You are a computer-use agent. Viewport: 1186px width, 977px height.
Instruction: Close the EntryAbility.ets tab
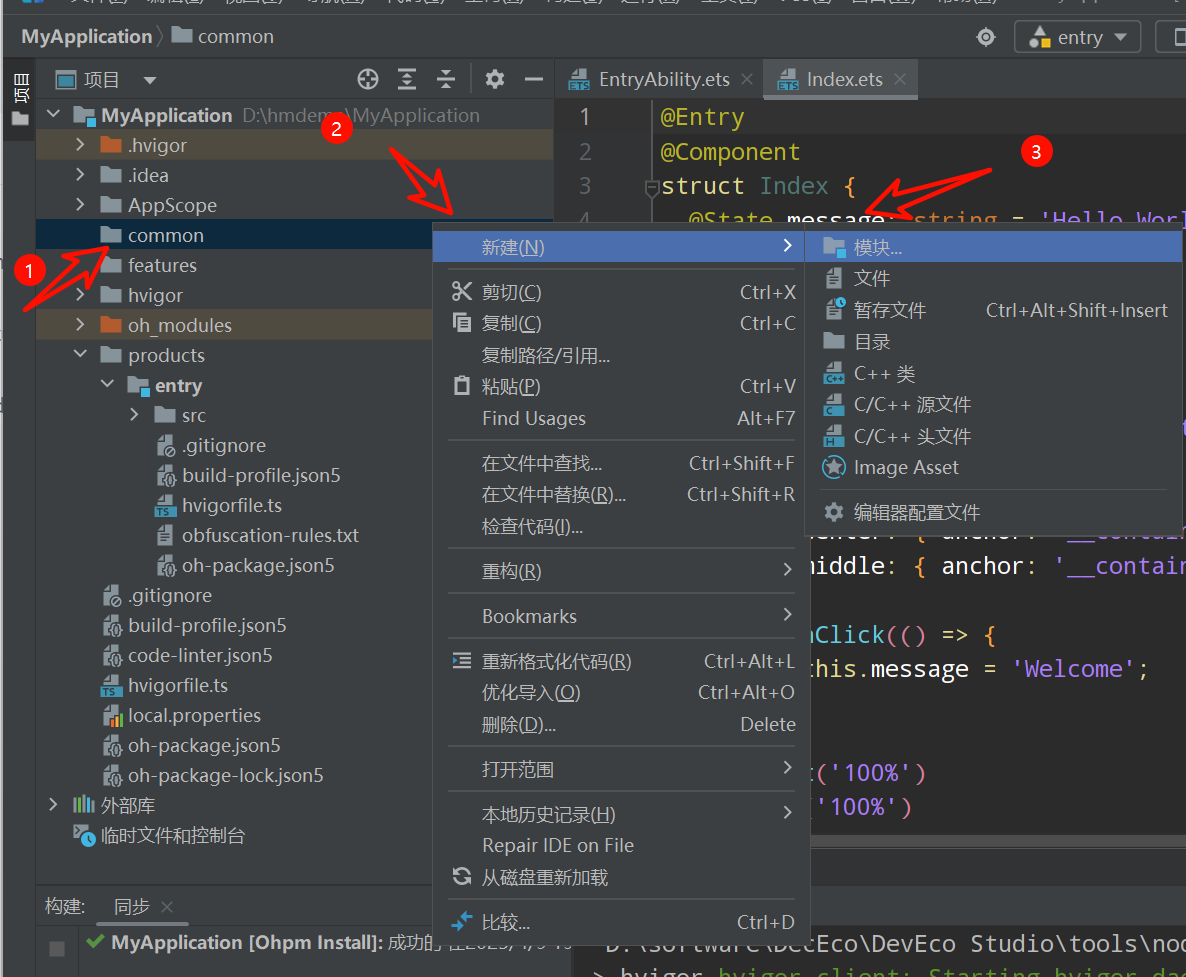coord(747,79)
